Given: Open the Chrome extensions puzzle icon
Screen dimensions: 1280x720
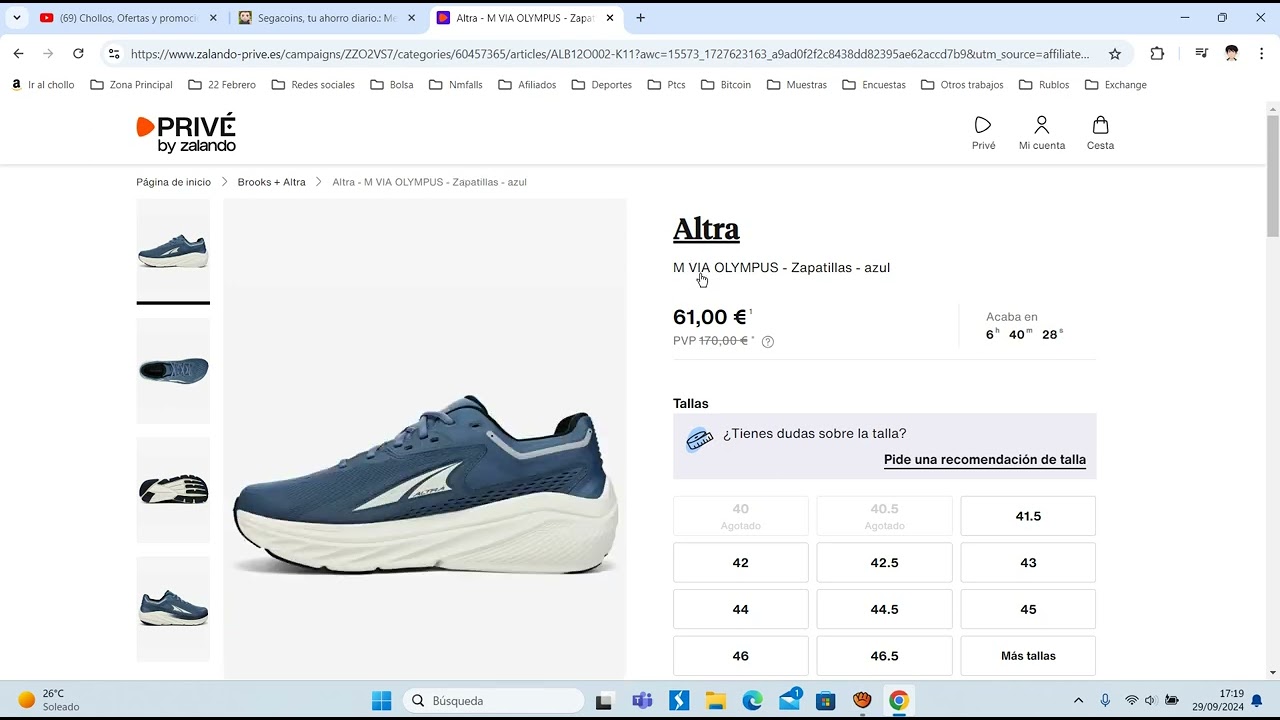Looking at the screenshot, I should coord(1157,54).
